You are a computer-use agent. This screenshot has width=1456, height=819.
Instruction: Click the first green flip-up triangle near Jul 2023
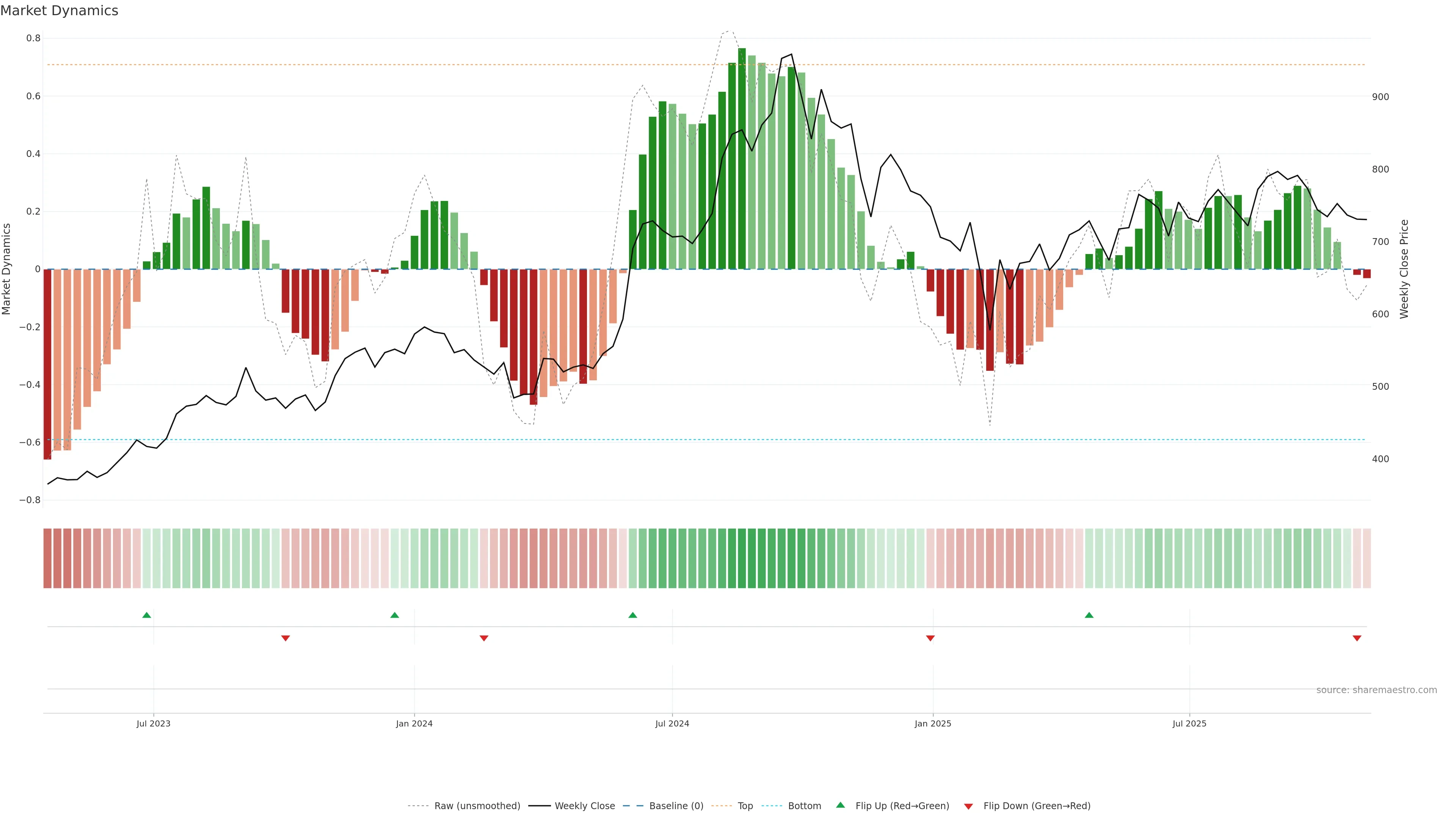tap(146, 615)
